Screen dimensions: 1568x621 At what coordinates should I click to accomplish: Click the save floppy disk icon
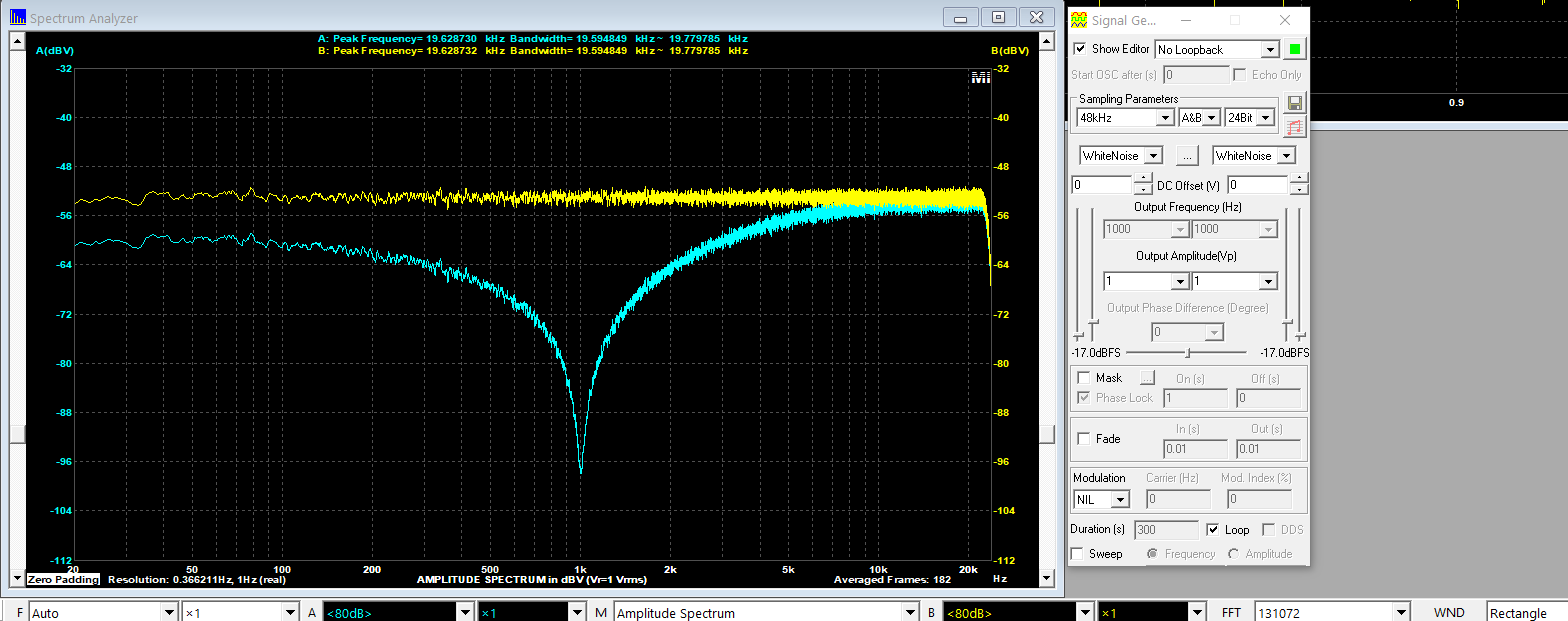tap(1295, 104)
